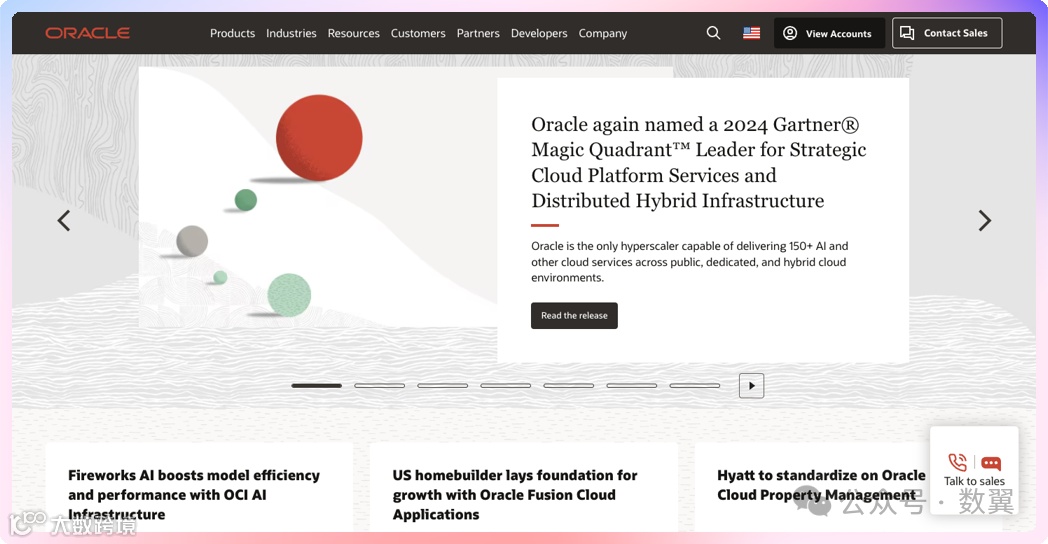Click the Talk to sales label
The image size is (1048, 544).
point(974,481)
